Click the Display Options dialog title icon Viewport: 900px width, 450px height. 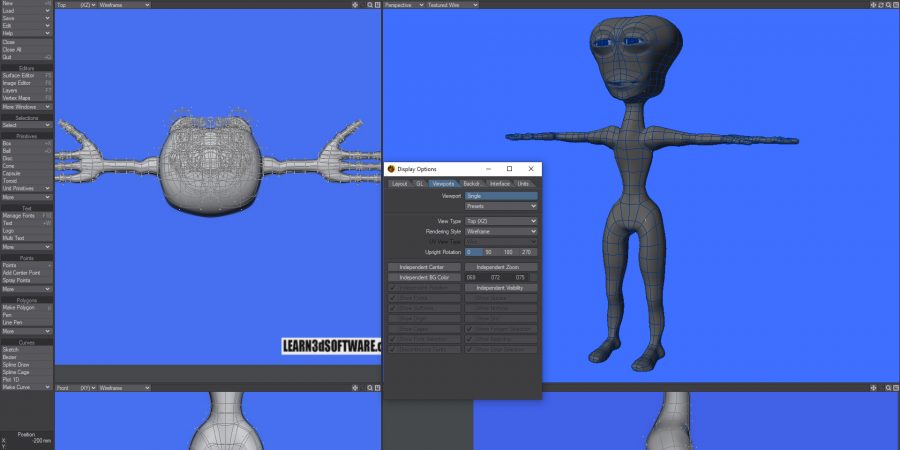tap(392, 169)
